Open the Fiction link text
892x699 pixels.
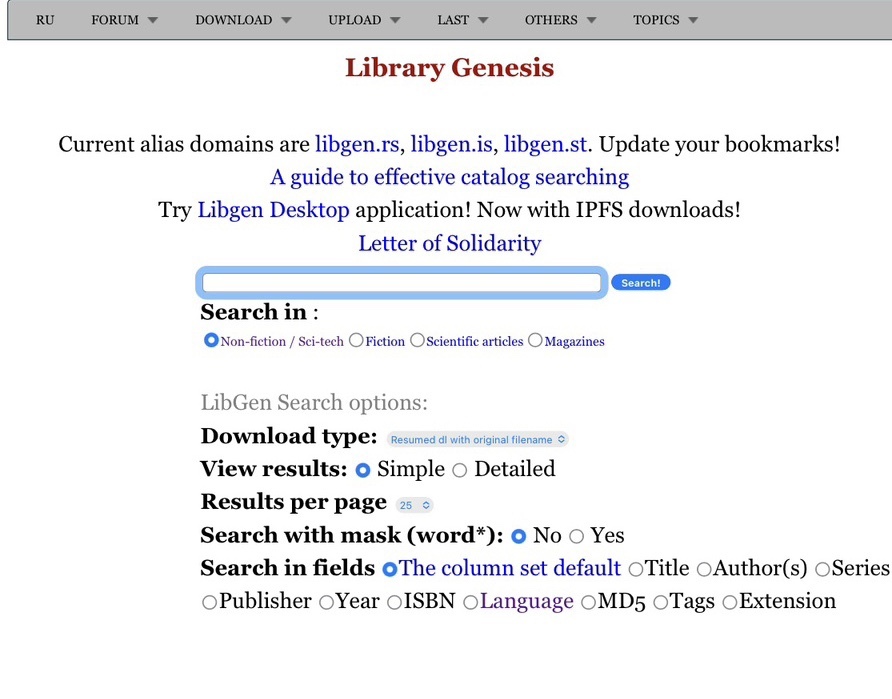click(x=385, y=341)
